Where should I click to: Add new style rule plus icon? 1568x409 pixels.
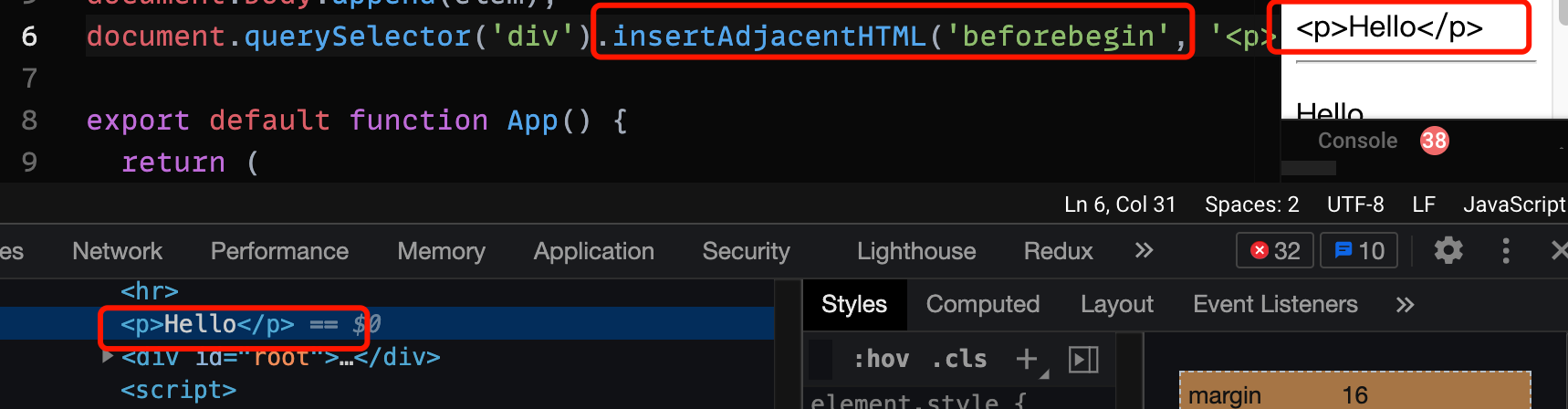1028,359
